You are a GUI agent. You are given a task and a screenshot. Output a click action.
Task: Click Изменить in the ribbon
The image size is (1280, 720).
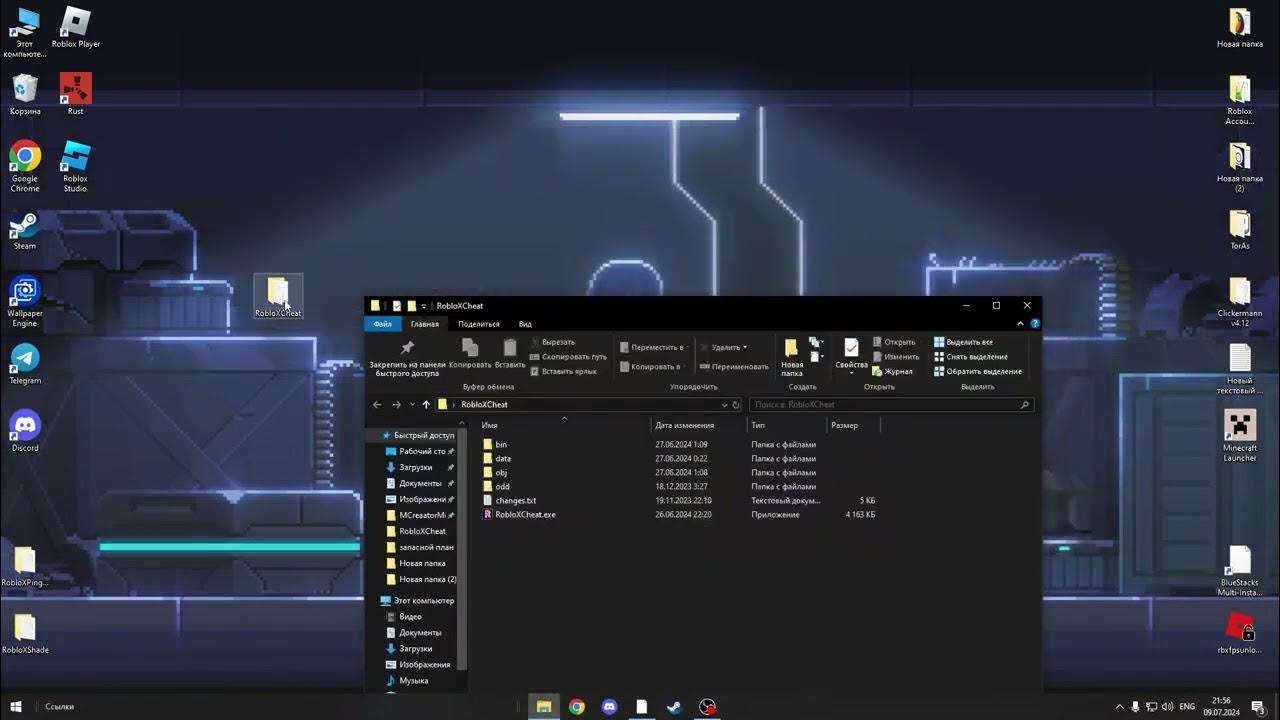click(895, 357)
